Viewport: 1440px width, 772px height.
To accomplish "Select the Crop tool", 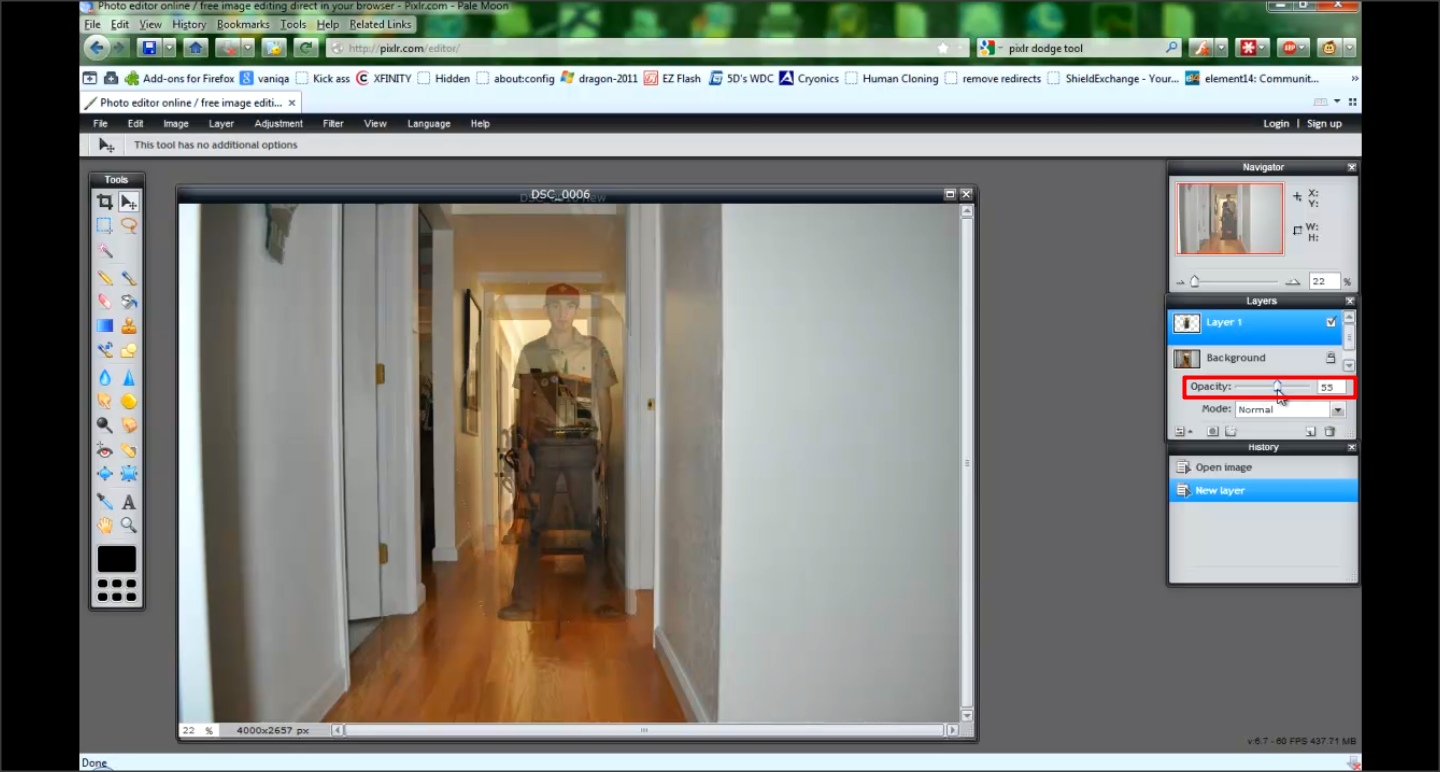I will (105, 202).
